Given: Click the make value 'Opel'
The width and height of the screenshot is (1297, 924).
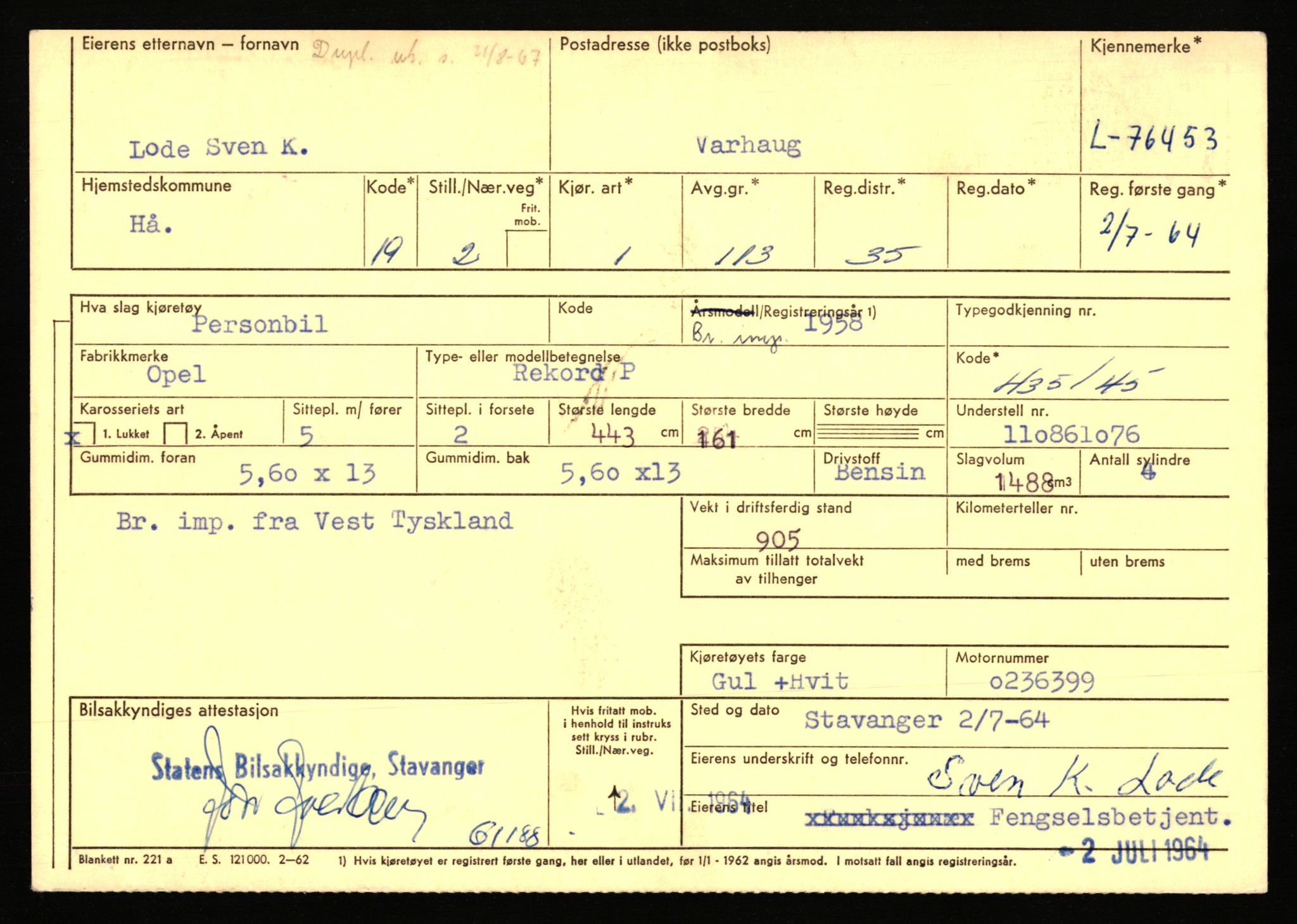Looking at the screenshot, I should [176, 374].
